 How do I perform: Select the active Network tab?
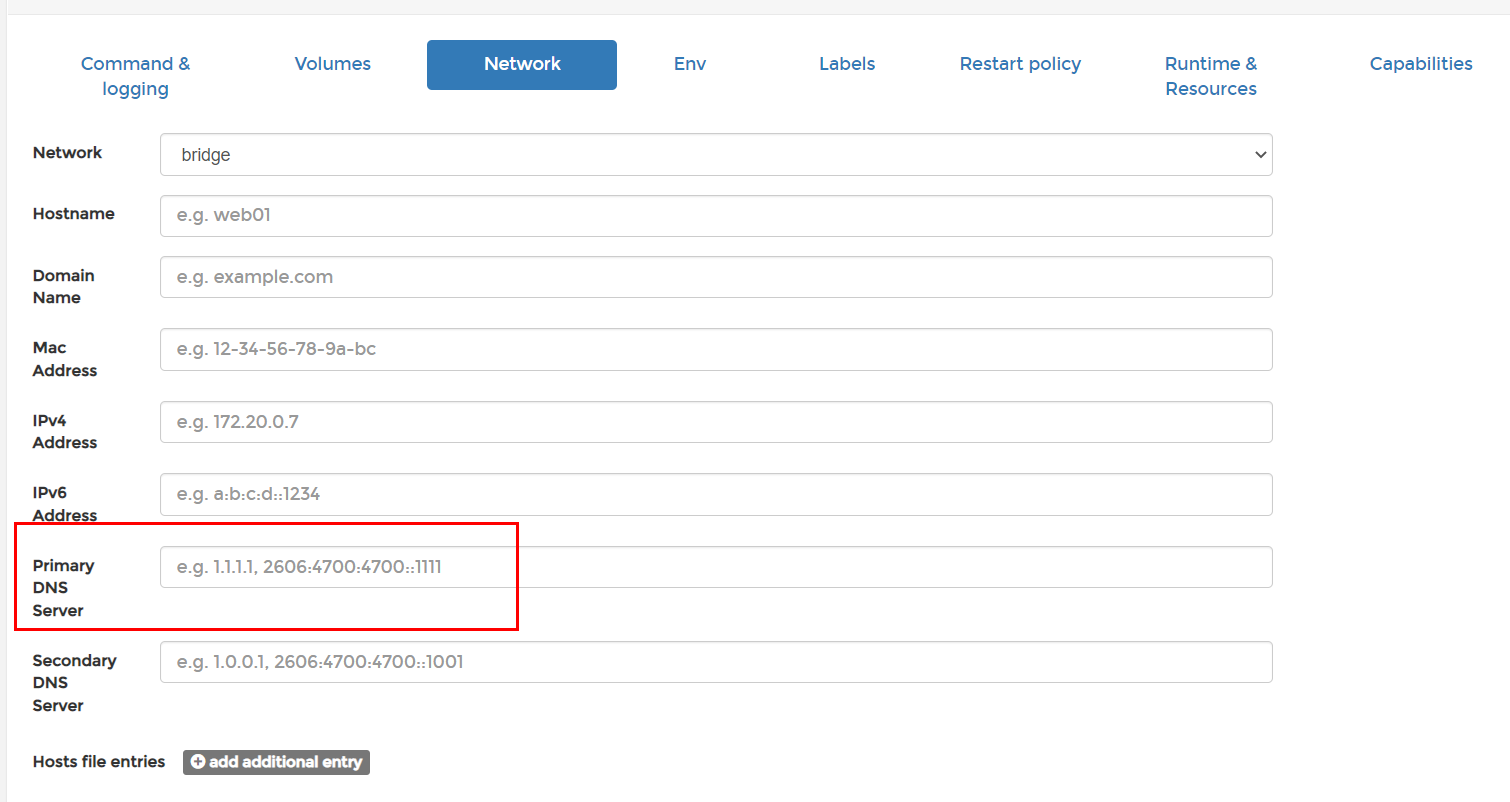tap(522, 64)
